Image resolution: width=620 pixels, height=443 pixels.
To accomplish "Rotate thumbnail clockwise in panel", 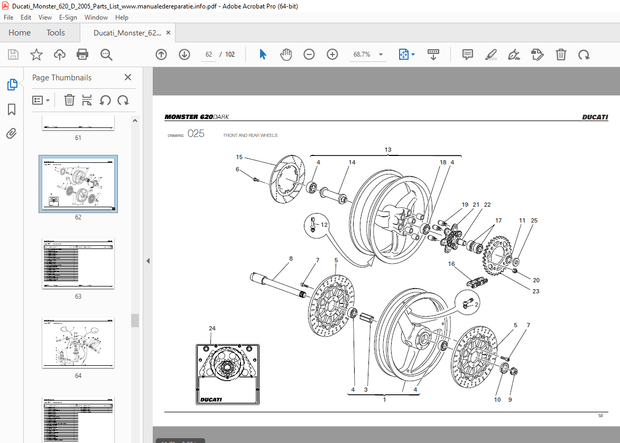I will click(123, 100).
